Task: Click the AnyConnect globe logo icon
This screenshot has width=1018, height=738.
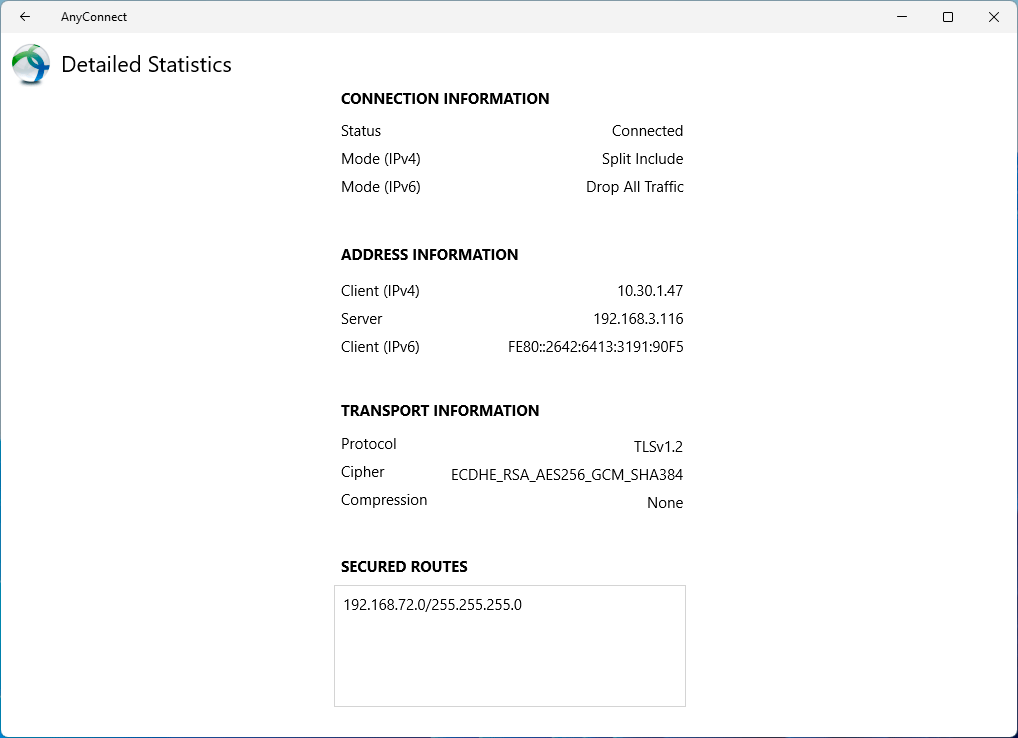Action: coord(31,65)
